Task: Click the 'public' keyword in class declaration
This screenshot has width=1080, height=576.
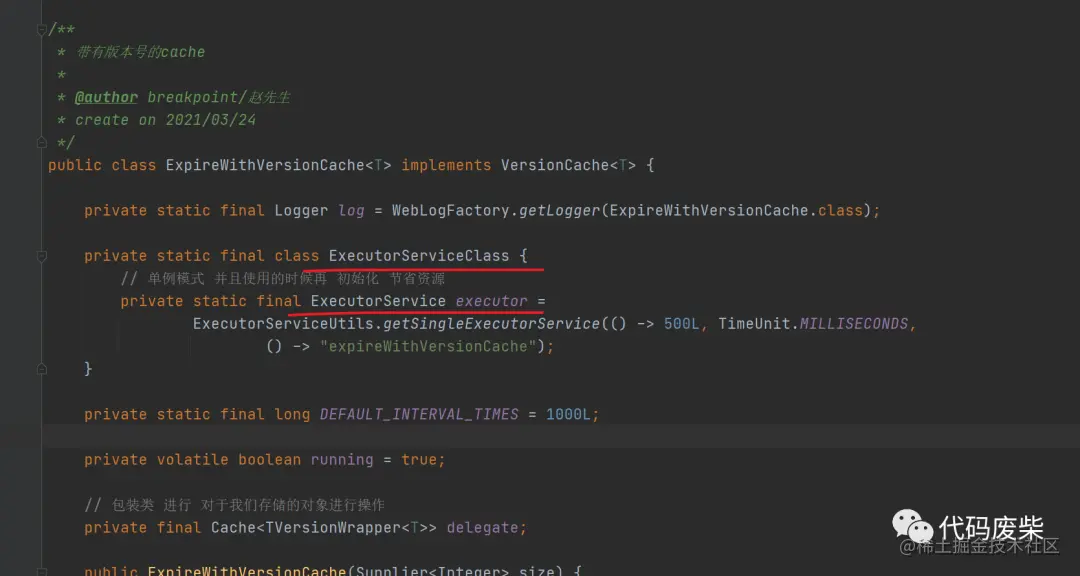Action: [74, 165]
